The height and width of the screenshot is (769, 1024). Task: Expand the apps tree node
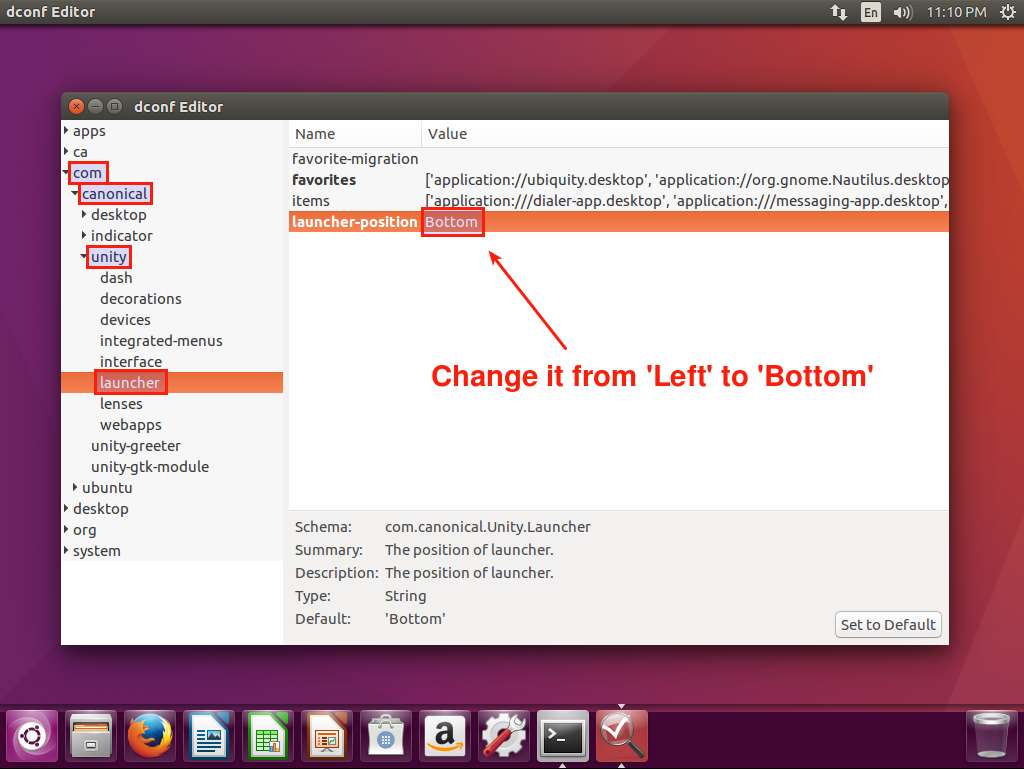pyautogui.click(x=67, y=131)
